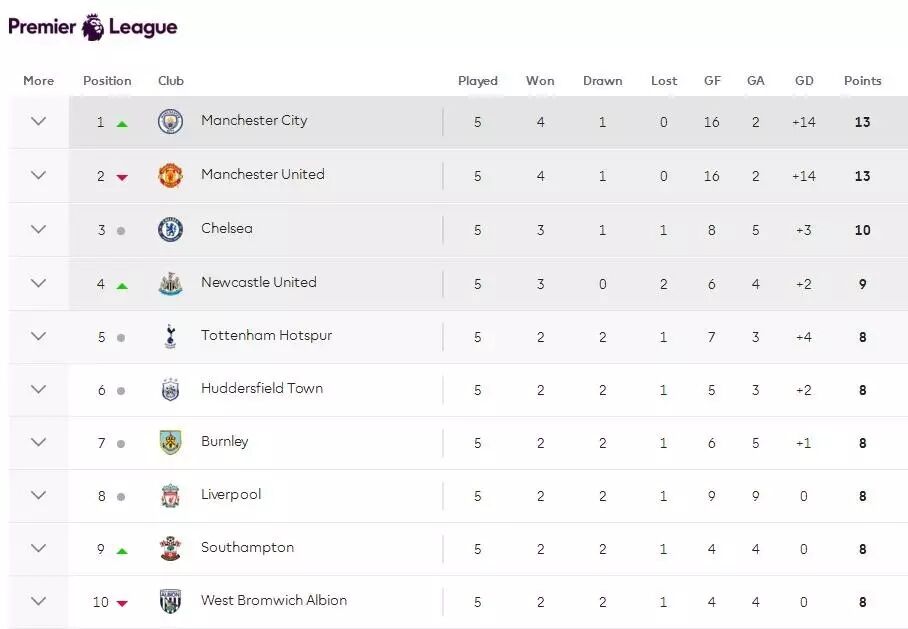Viewport: 908px width, 629px height.
Task: Expand the Liverpool row chevron
Action: tap(39, 496)
